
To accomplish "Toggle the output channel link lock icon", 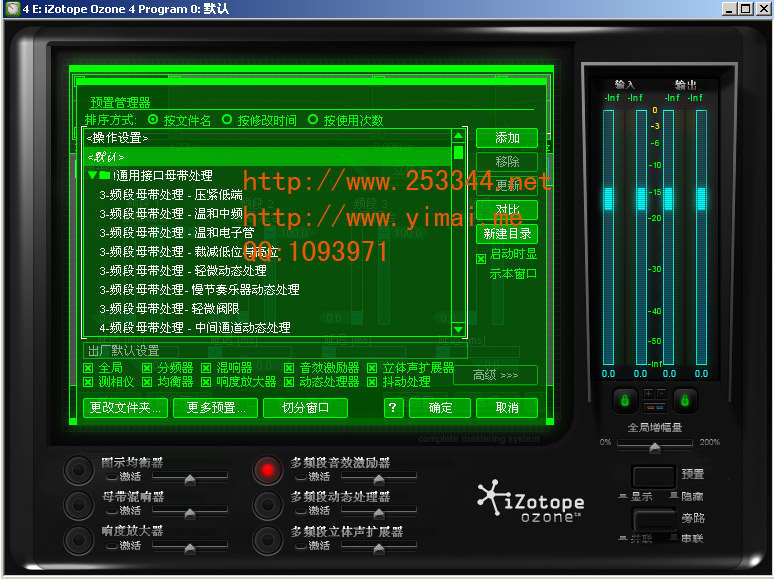I will [x=685, y=400].
